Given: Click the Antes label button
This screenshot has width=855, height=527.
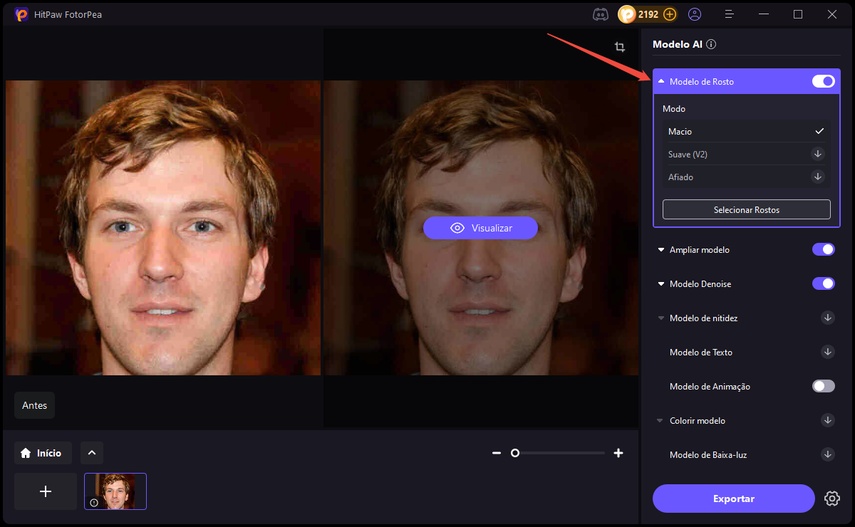Looking at the screenshot, I should click(34, 405).
